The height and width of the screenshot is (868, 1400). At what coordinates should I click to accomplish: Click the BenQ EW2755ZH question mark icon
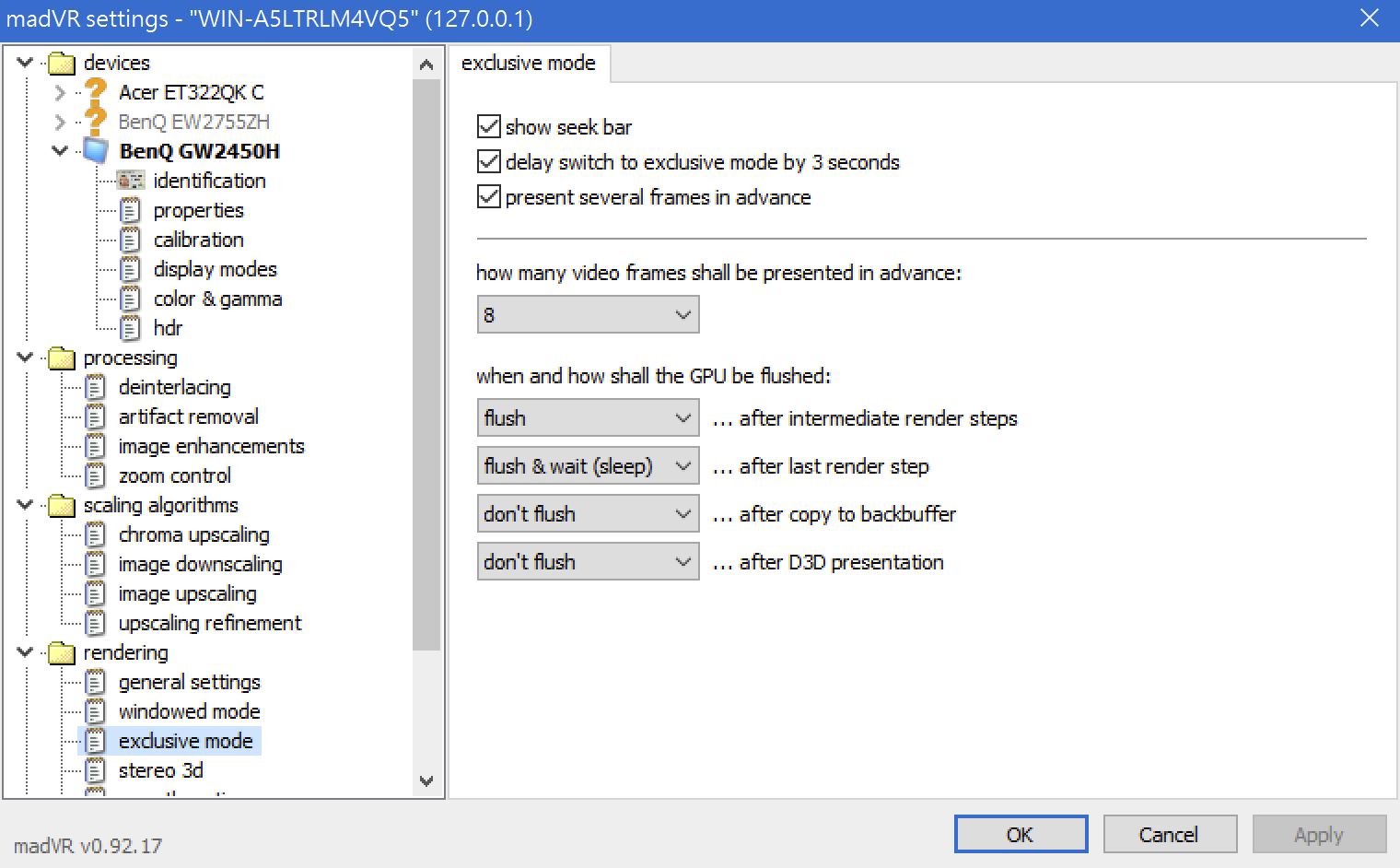pos(96,122)
